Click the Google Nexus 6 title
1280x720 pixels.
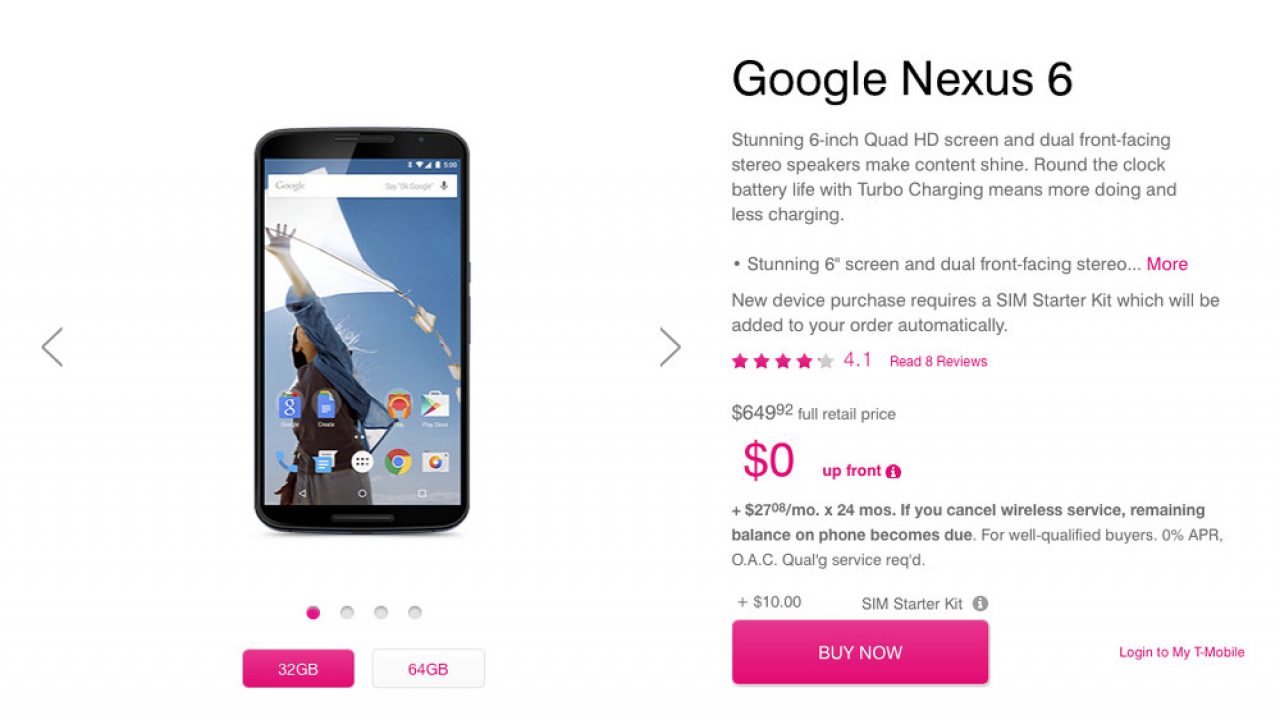point(902,79)
